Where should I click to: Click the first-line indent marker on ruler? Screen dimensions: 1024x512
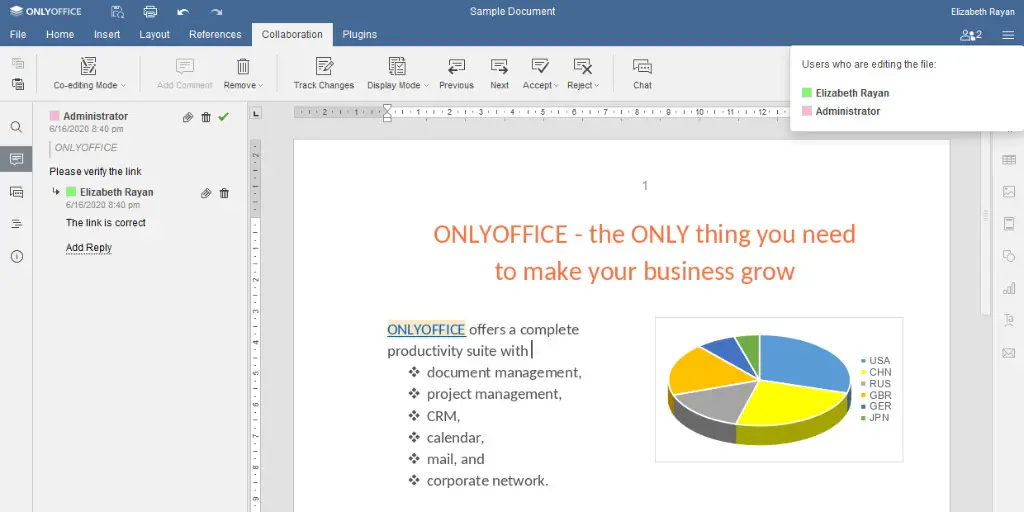point(387,108)
